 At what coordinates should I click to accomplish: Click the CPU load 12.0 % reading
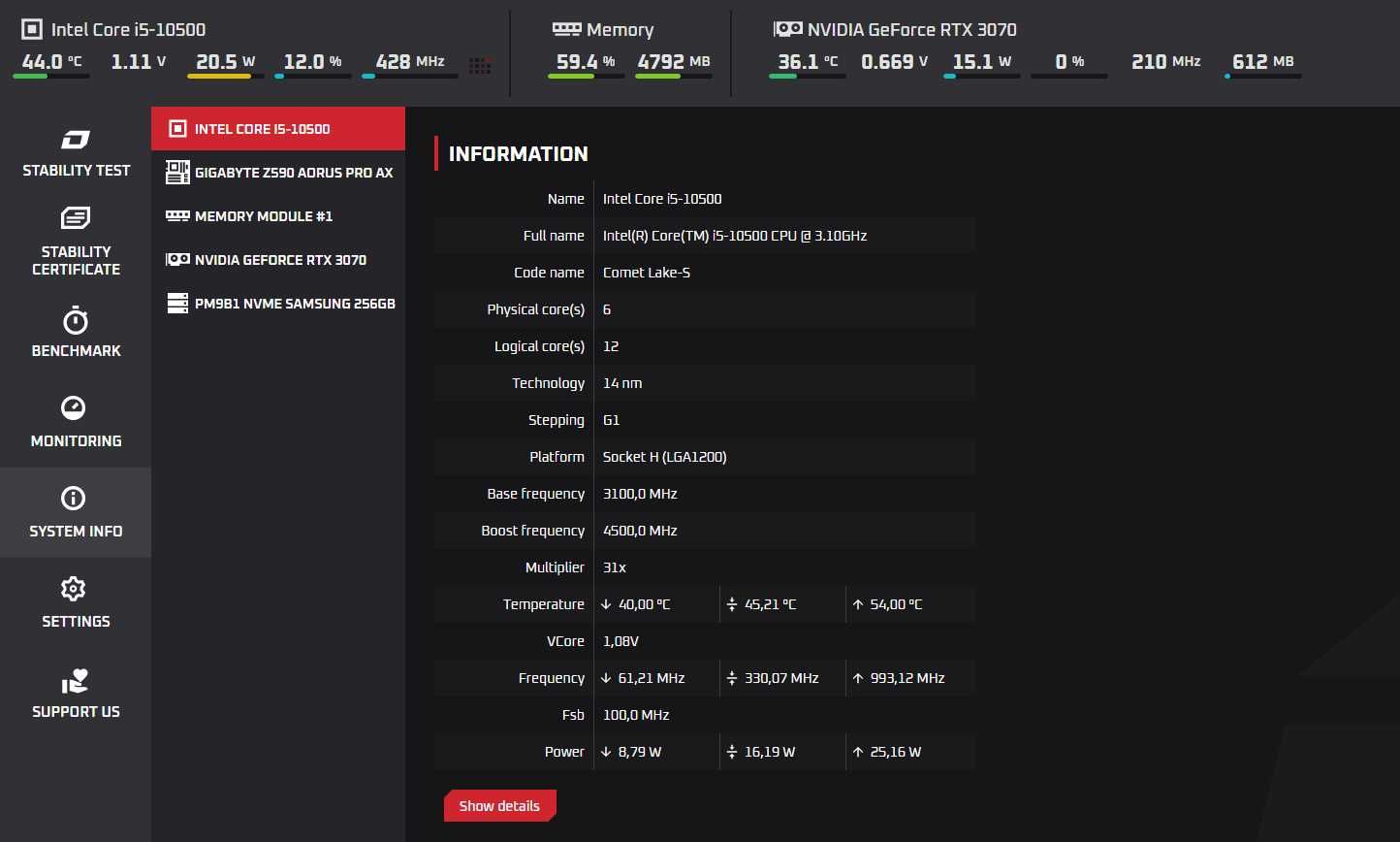click(x=312, y=61)
